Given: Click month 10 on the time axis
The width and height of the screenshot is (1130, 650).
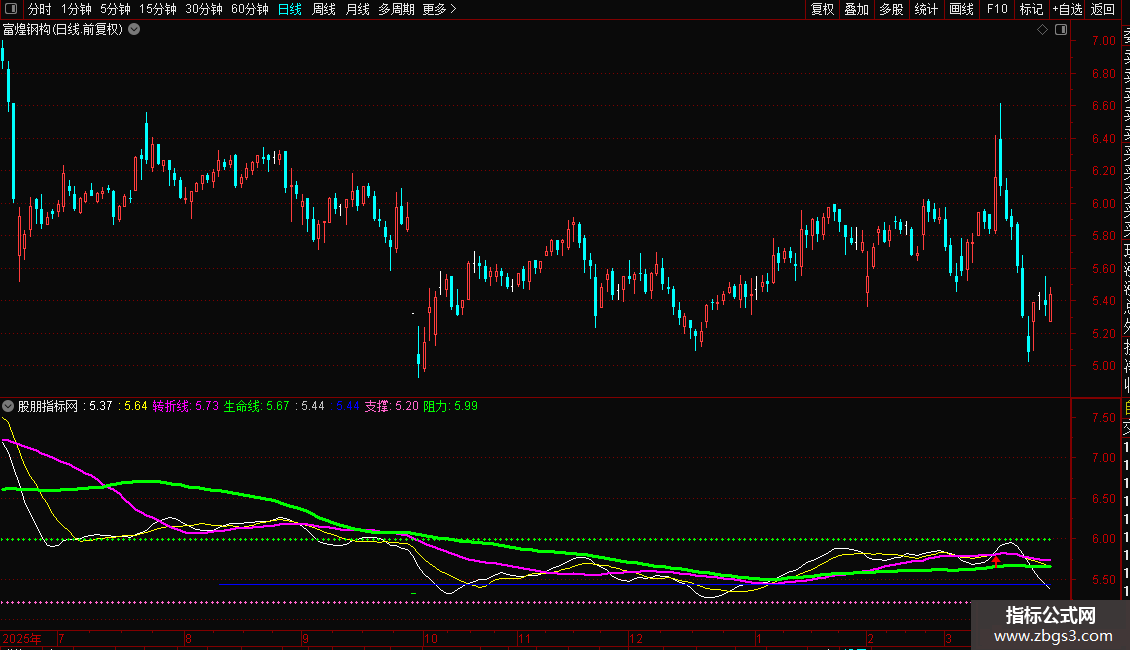Looking at the screenshot, I should coord(430,638).
